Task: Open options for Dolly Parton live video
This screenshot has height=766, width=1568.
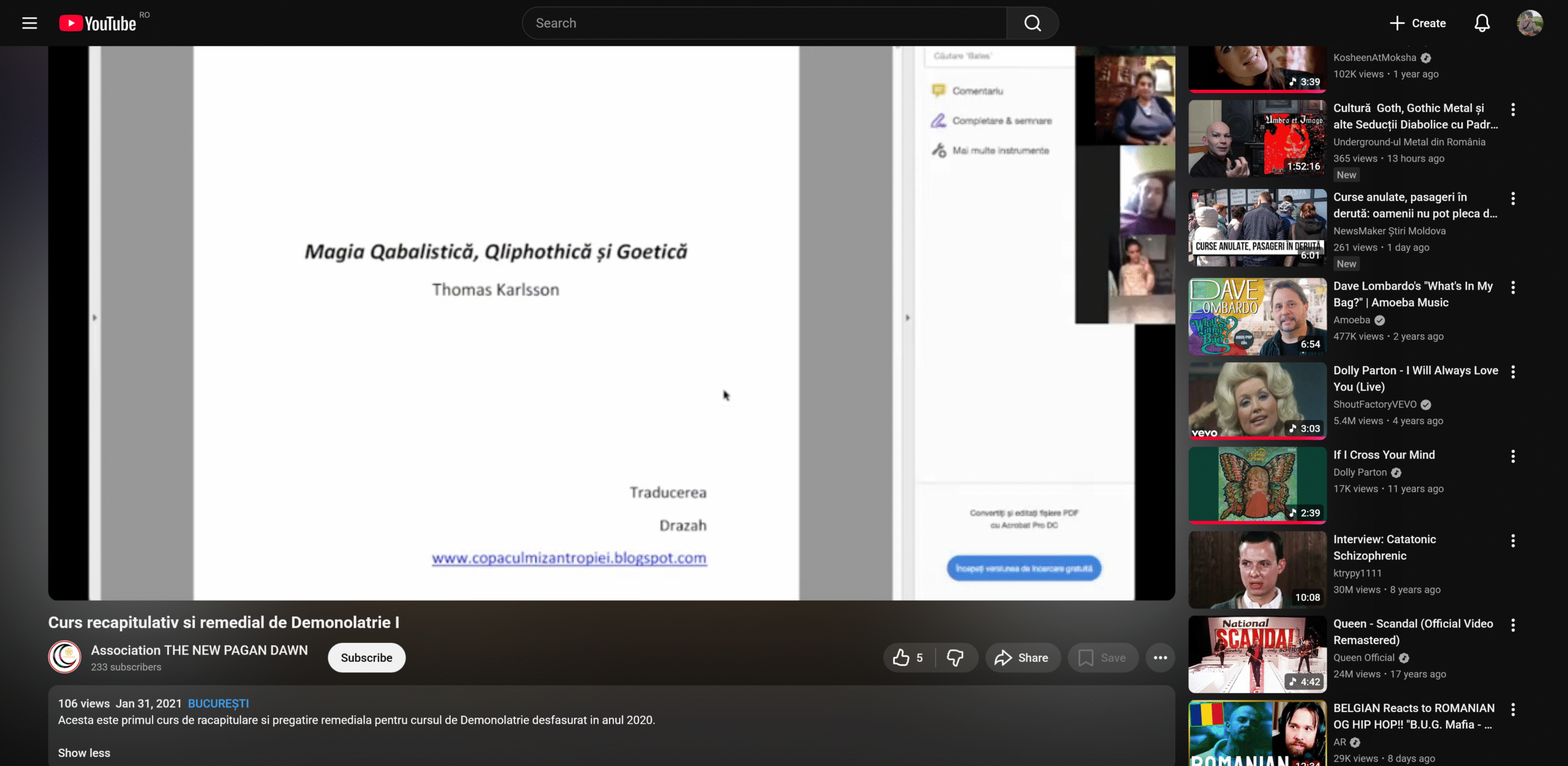Action: tap(1513, 372)
